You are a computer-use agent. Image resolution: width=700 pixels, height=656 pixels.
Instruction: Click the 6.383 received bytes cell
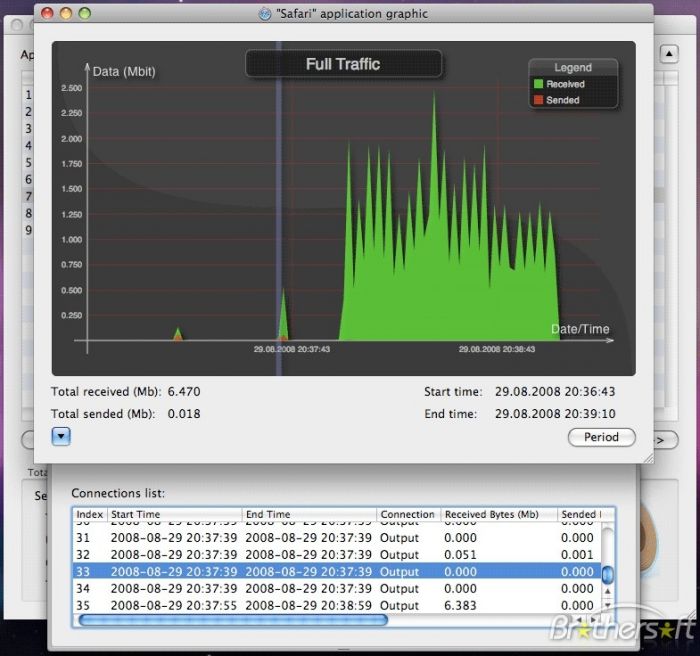460,606
